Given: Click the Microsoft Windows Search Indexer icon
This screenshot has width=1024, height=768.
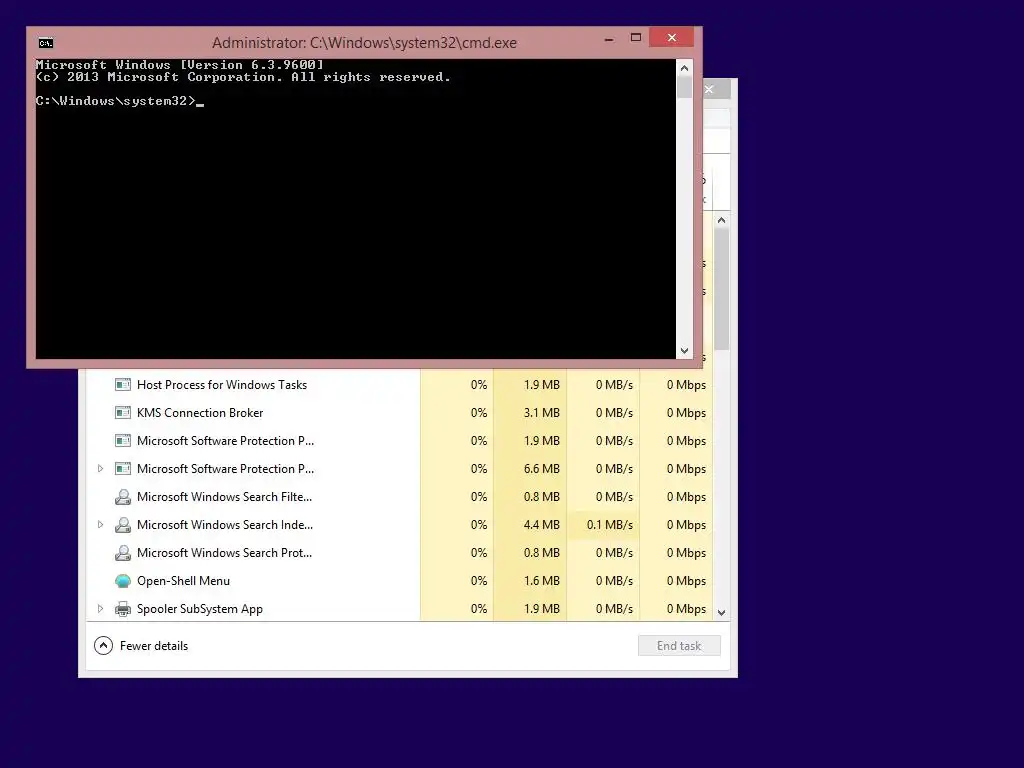Looking at the screenshot, I should [123, 525].
